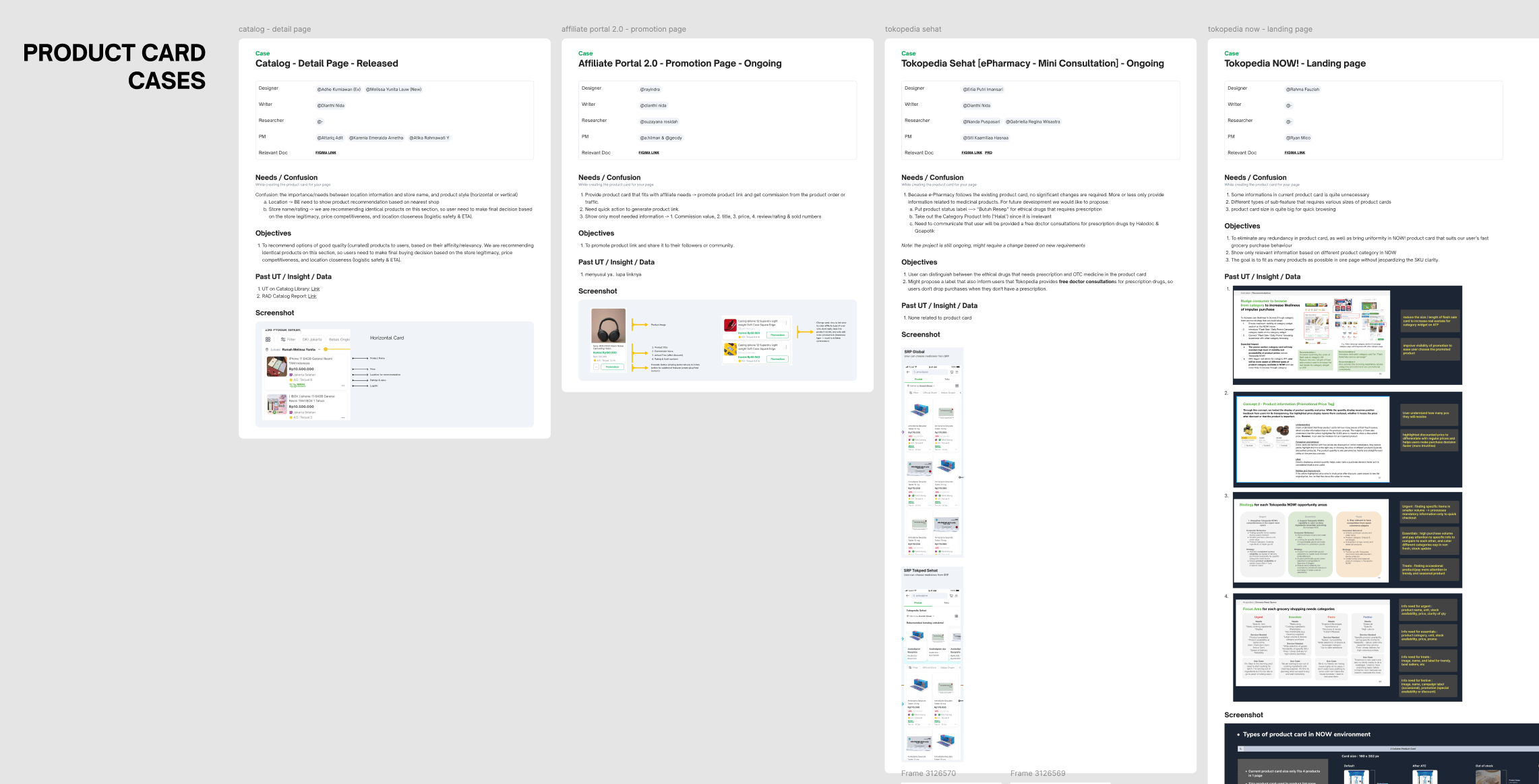Open the PRD link in Tokopedia Sehat card

click(988, 153)
